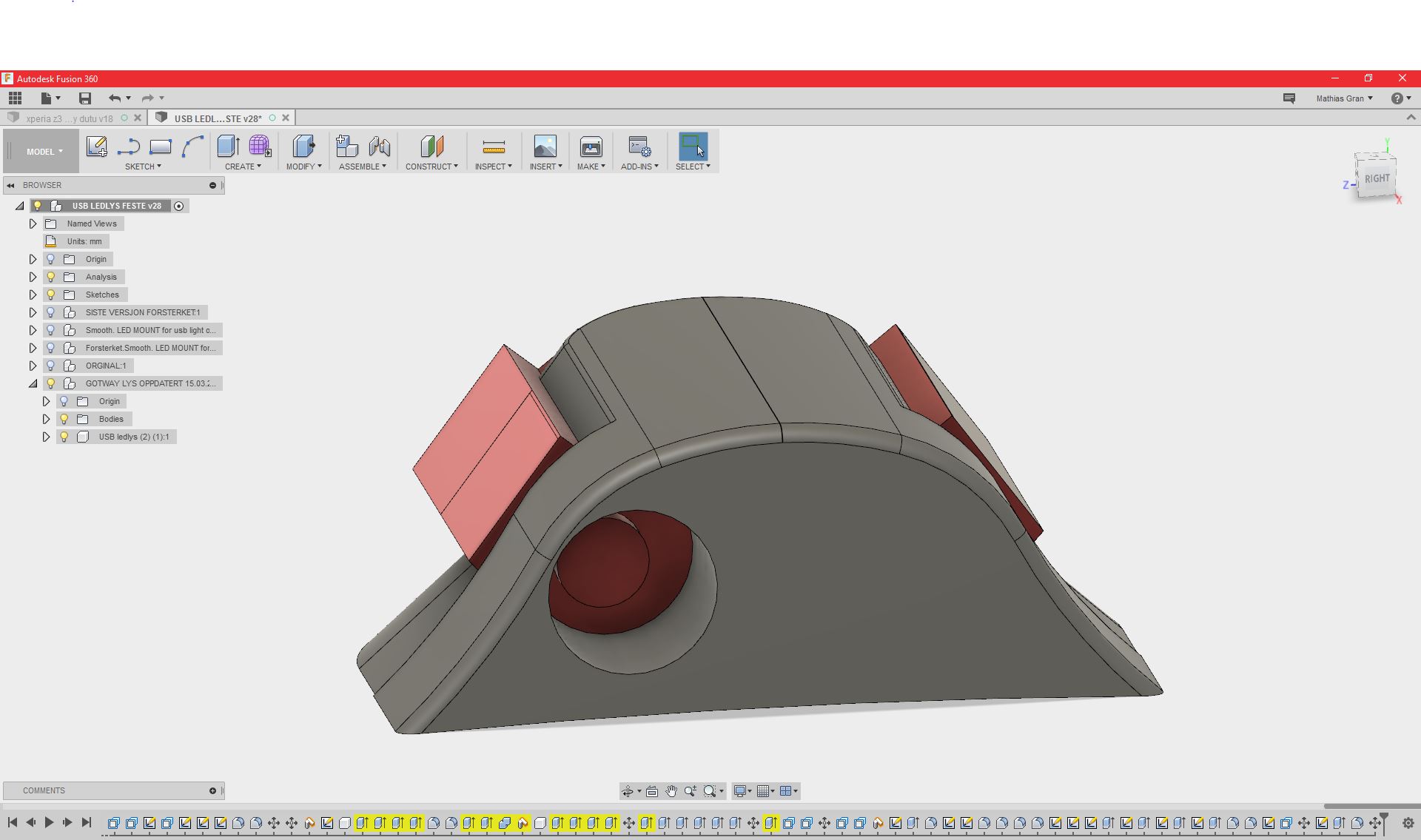Expand the COMMENTS panel

click(x=212, y=790)
